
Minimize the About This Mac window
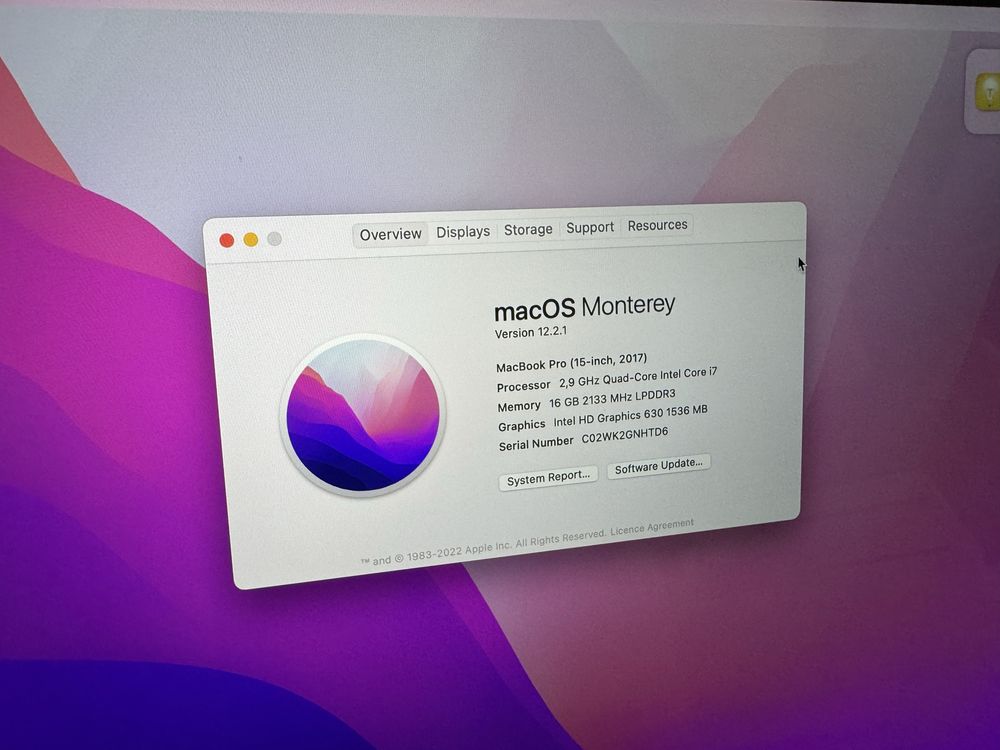point(251,239)
